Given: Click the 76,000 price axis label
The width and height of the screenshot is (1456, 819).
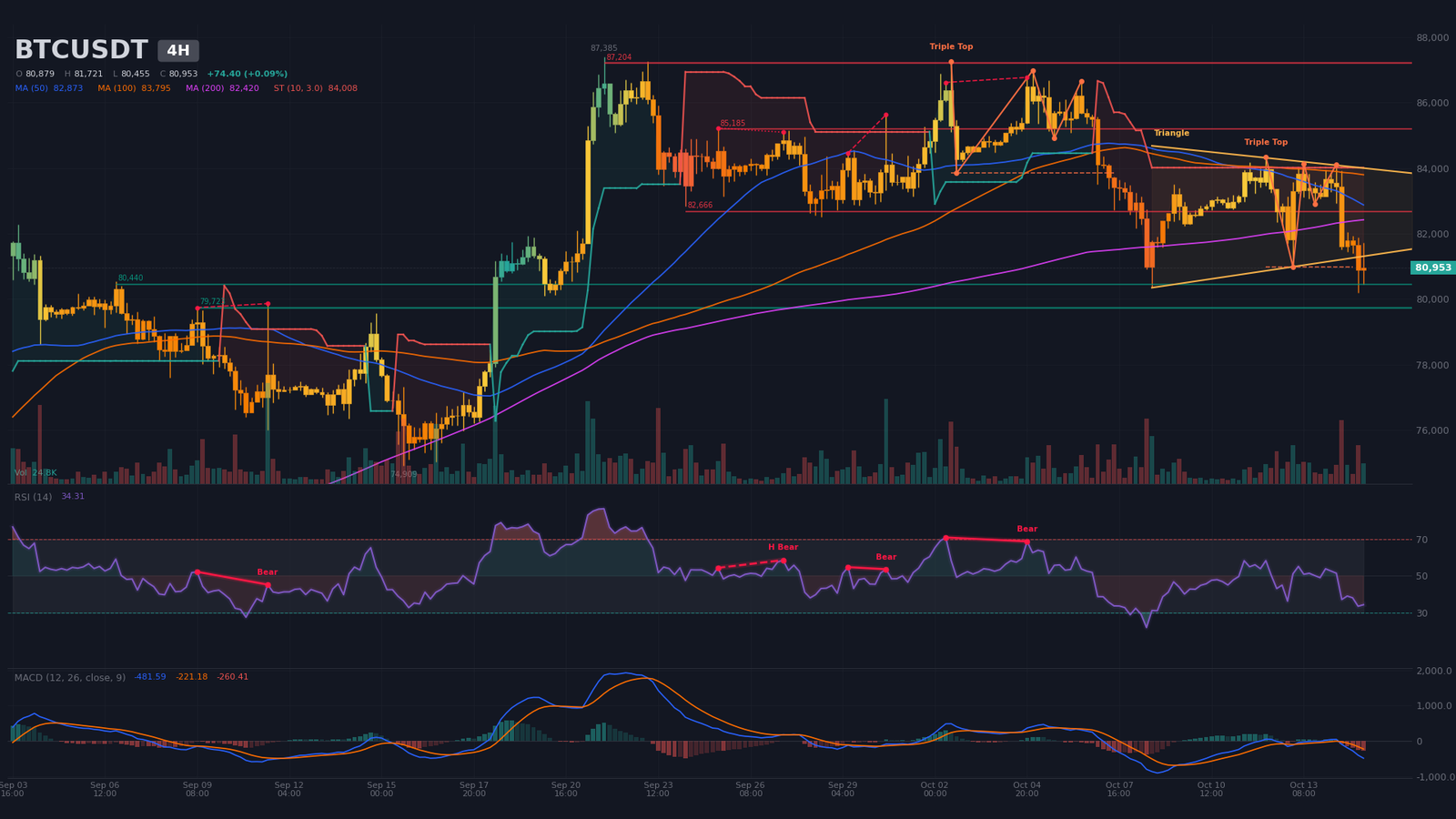Looking at the screenshot, I should (1432, 431).
